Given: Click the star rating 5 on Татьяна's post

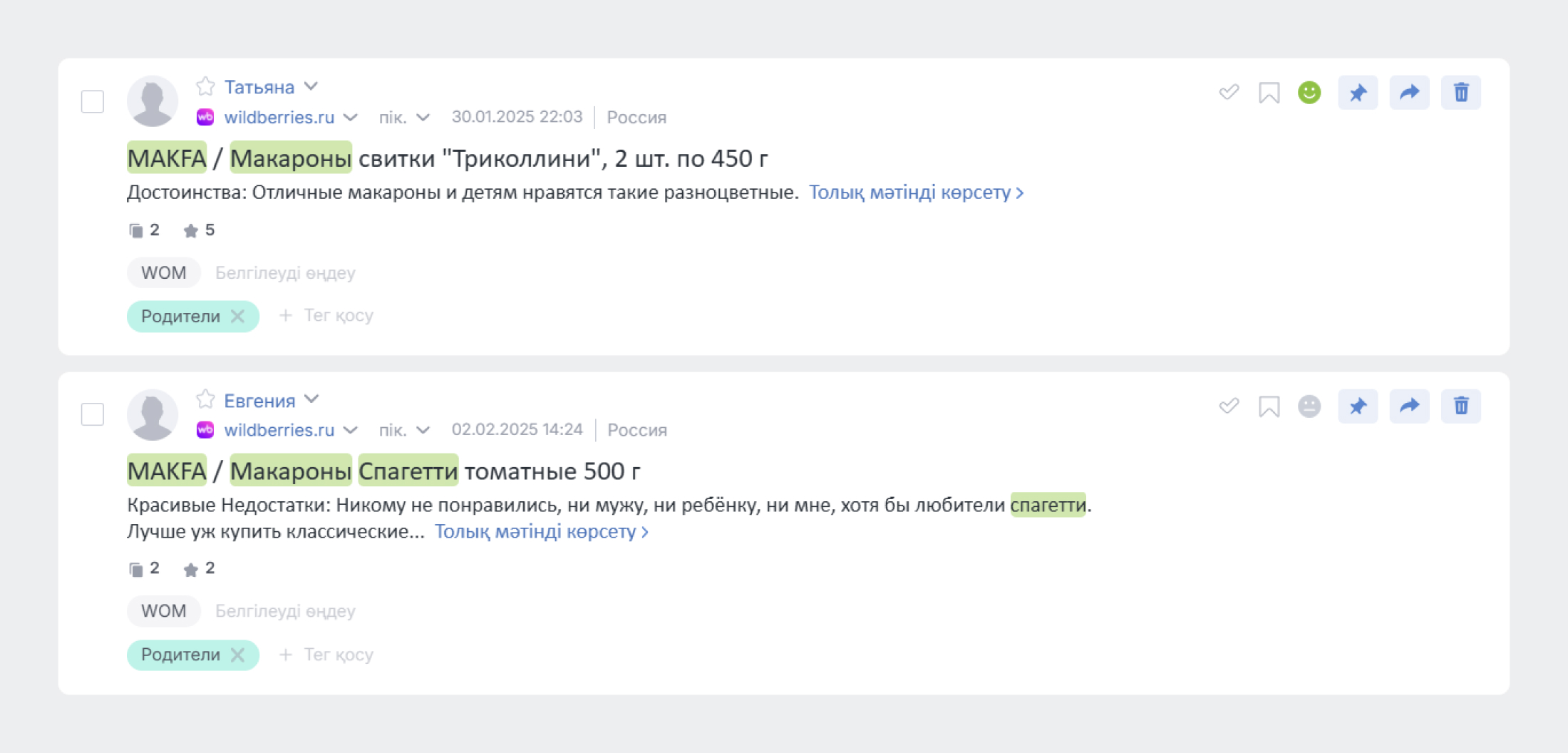Looking at the screenshot, I should pos(199,230).
